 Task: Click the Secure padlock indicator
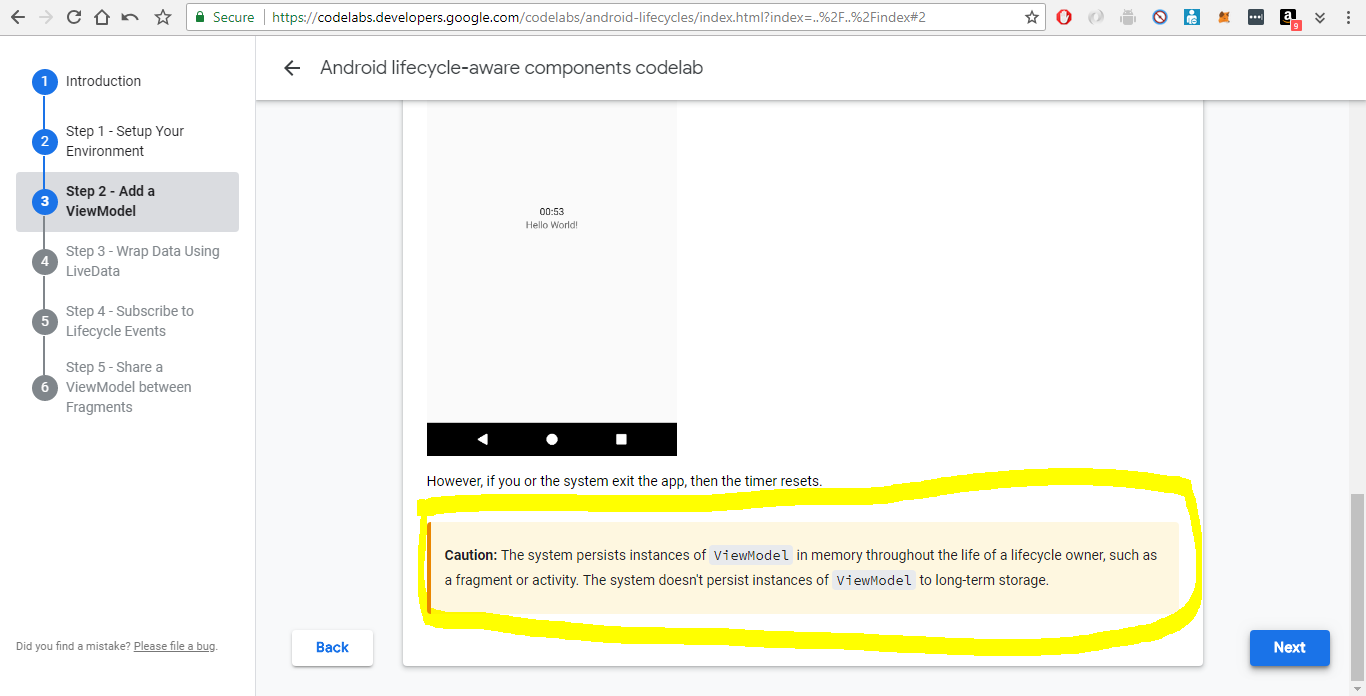click(x=225, y=17)
